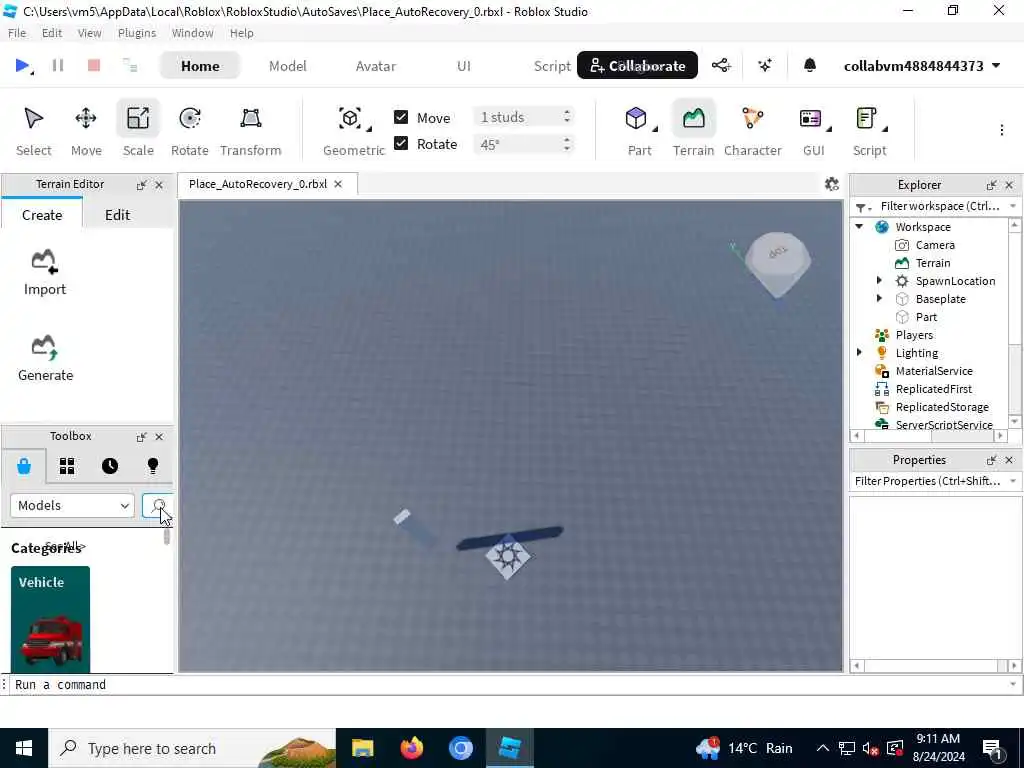Image resolution: width=1024 pixels, height=768 pixels.
Task: Click the Explorer vertical scrollbar
Action: (1014, 323)
